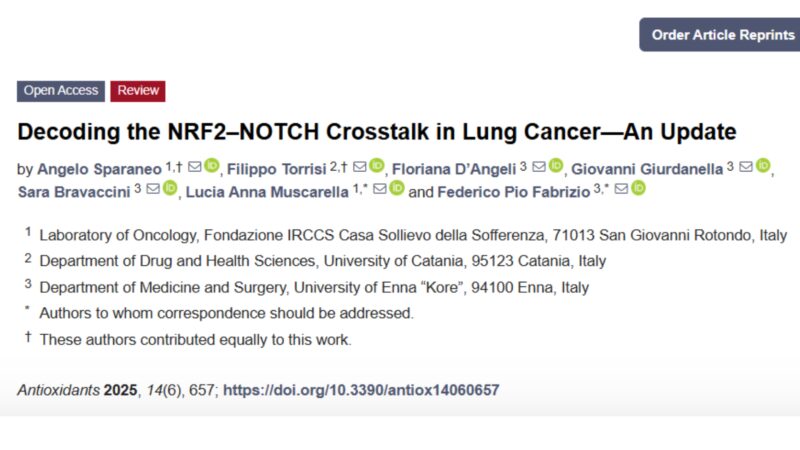This screenshot has width=800, height=450.
Task: Click email envelope icon for Filippo Torrisi
Action: (360, 167)
